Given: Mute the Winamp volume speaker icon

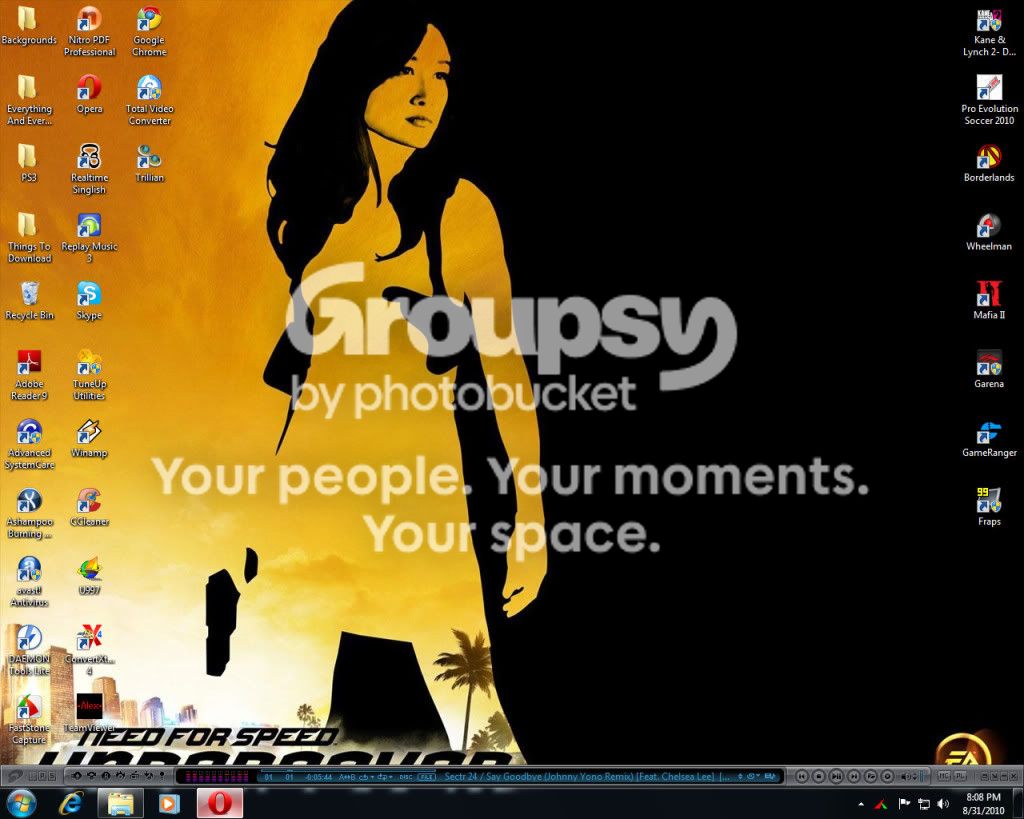Looking at the screenshot, I should click(905, 777).
